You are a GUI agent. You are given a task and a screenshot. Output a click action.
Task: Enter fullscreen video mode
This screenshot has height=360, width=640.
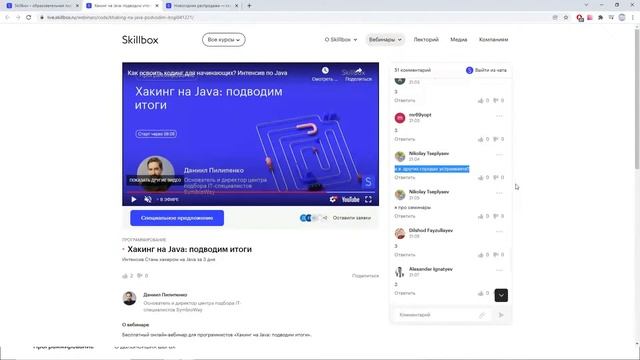point(368,199)
